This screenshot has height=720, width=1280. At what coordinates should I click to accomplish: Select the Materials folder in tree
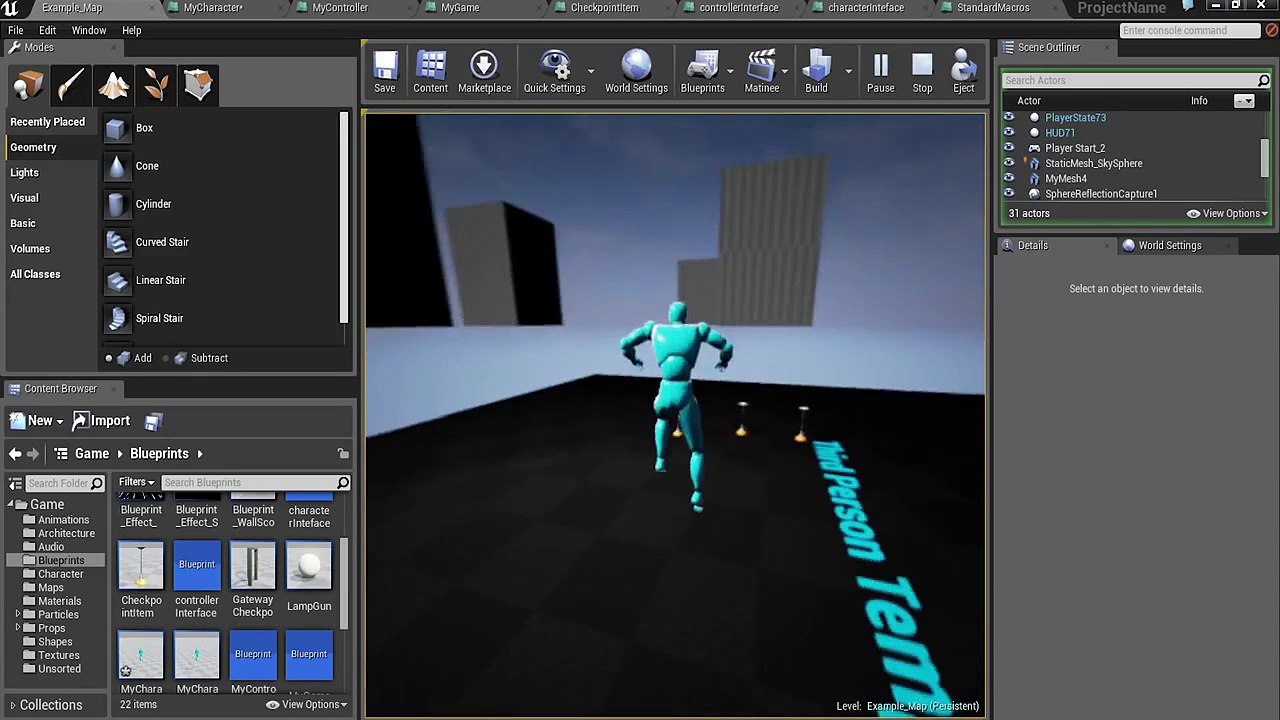click(60, 601)
